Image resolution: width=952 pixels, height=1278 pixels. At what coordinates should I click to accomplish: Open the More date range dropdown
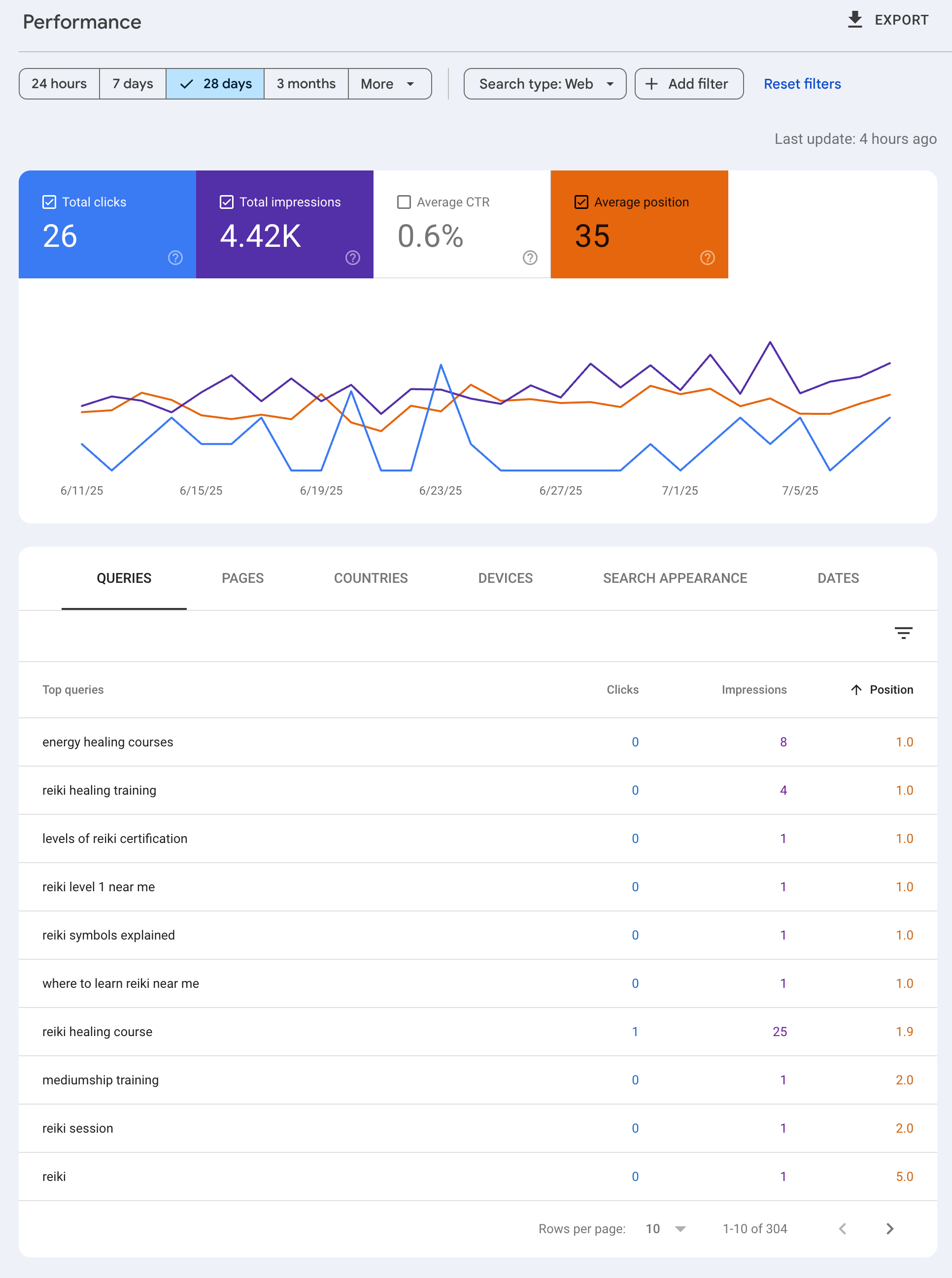click(390, 84)
